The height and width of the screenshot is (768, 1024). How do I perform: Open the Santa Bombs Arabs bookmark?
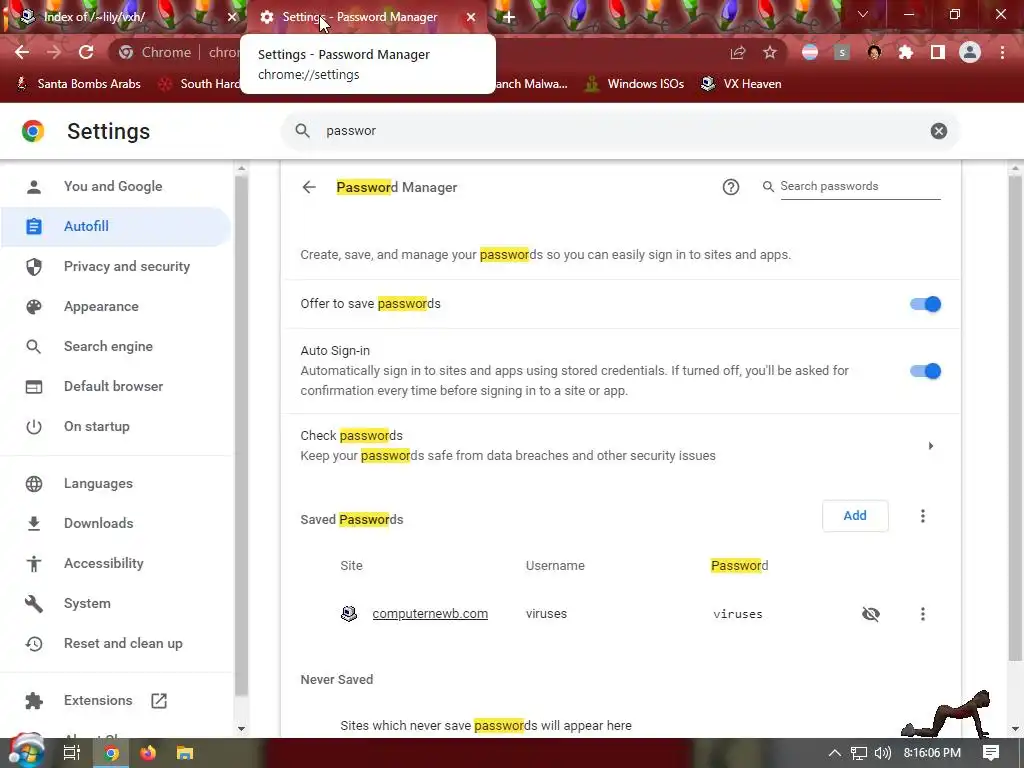click(x=78, y=84)
